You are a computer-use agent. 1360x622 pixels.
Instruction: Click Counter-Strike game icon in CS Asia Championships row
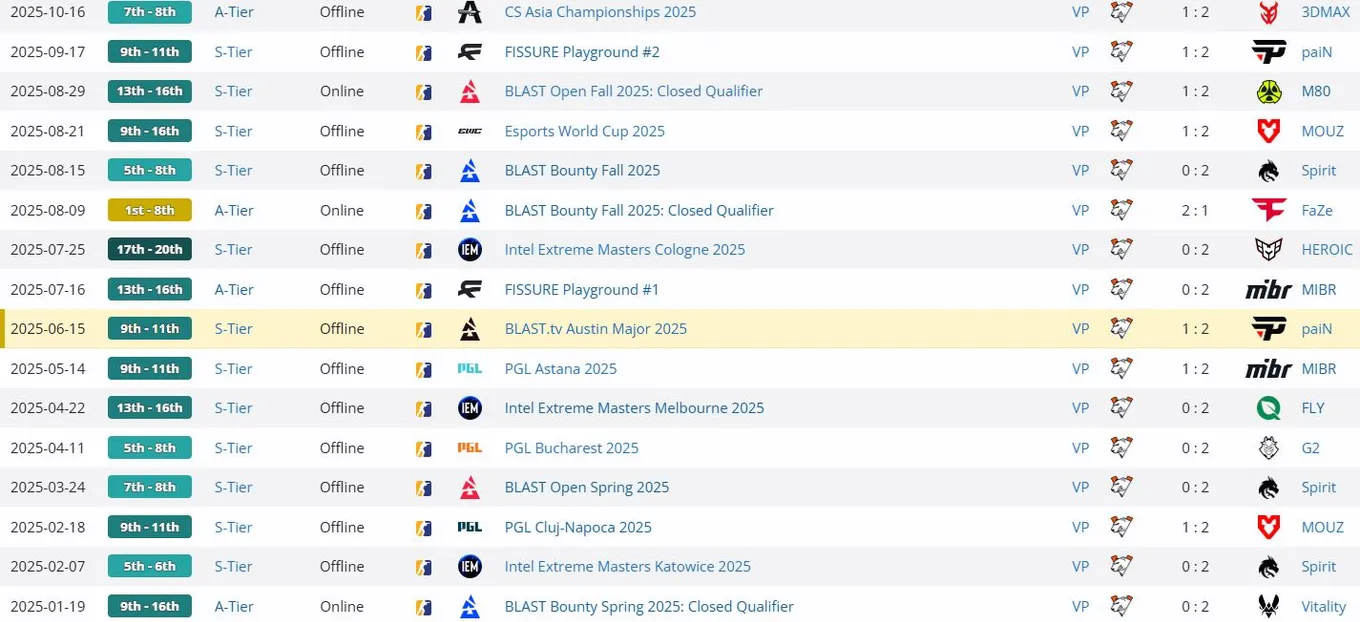click(x=424, y=12)
